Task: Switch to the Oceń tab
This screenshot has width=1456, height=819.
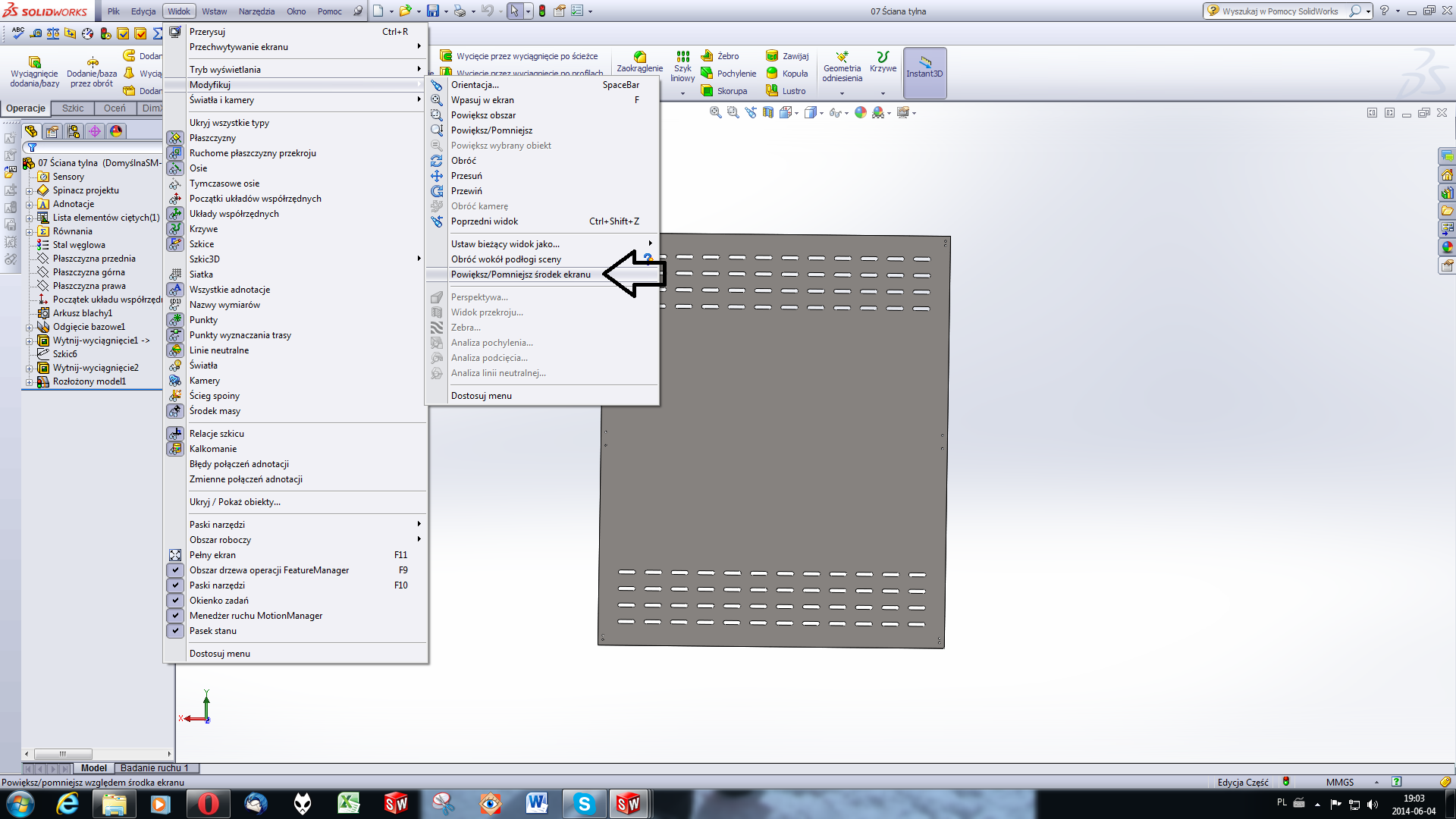Action: [115, 108]
